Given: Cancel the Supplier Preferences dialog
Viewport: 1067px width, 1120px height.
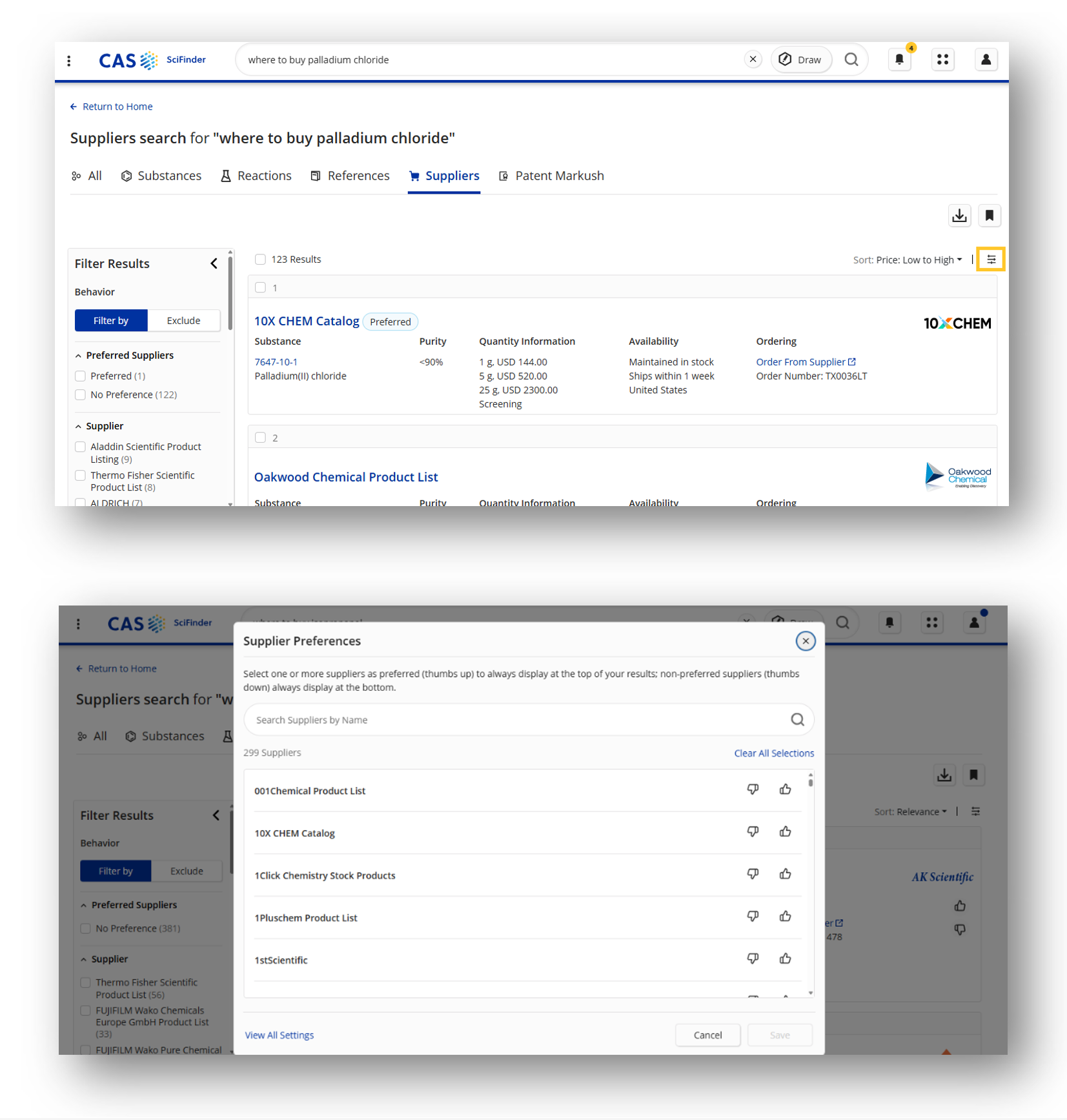Looking at the screenshot, I should (707, 1035).
